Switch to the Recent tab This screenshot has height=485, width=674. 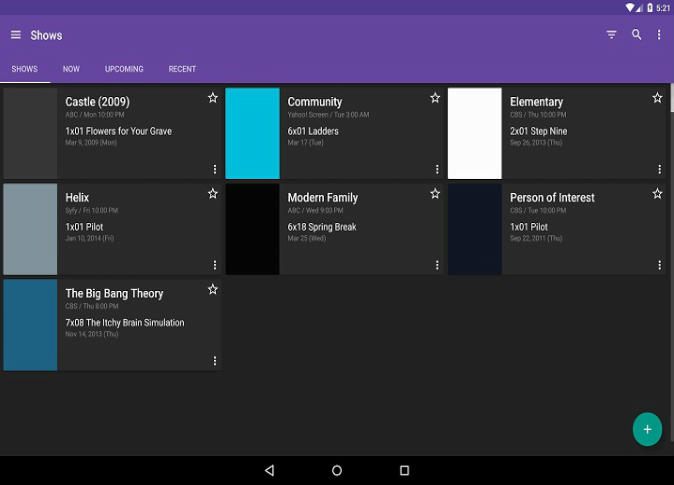point(182,69)
